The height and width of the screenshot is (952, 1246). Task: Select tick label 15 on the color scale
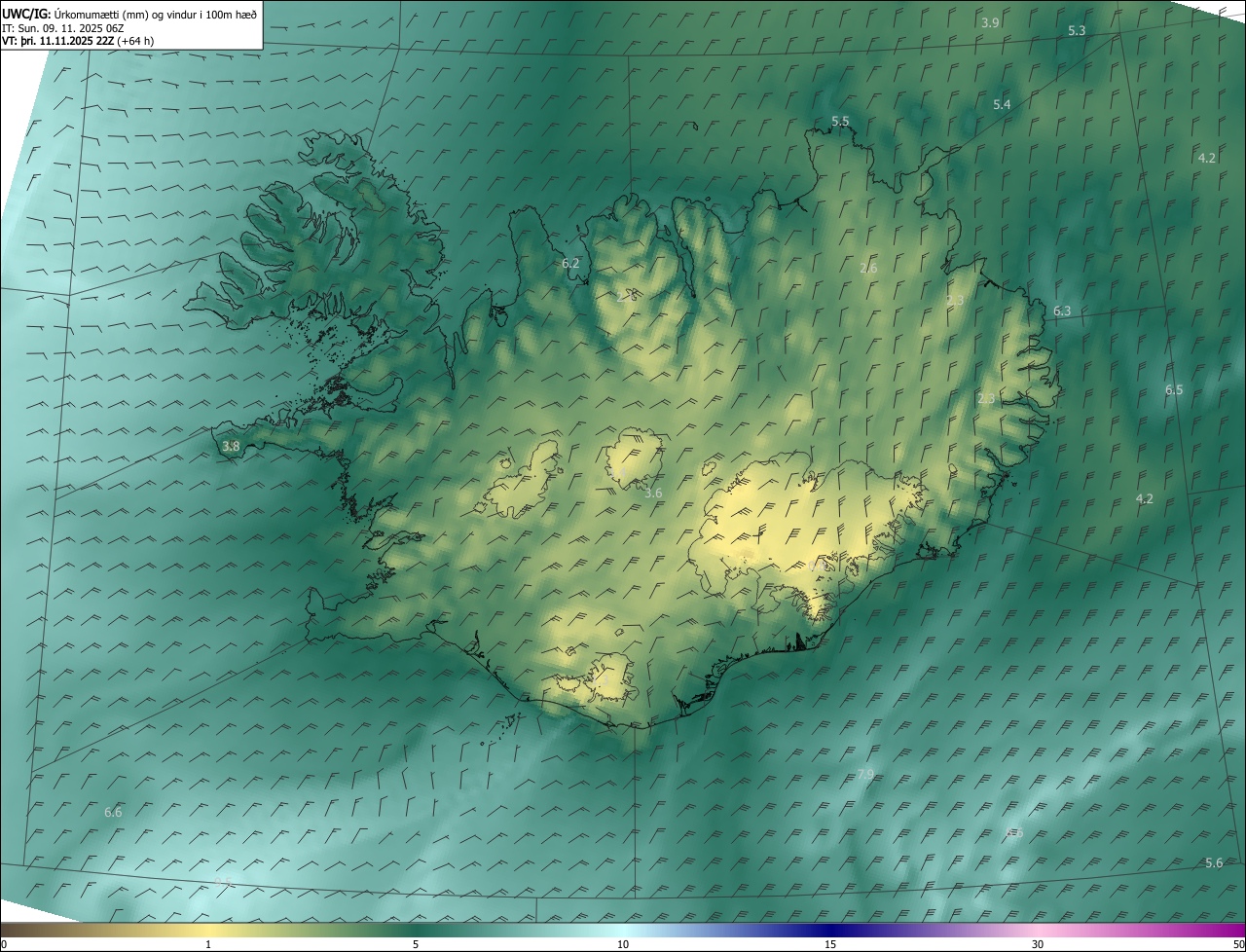coord(830,944)
